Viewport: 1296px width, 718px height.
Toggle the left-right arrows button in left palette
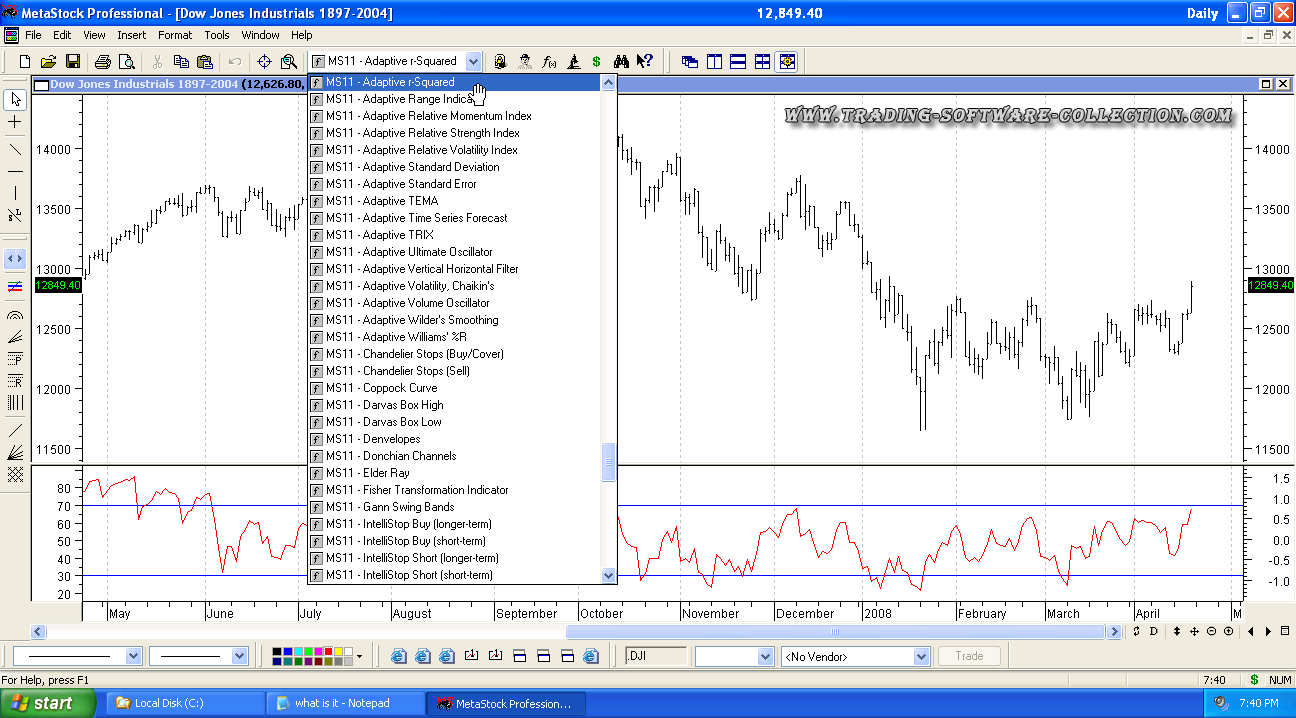pos(15,258)
